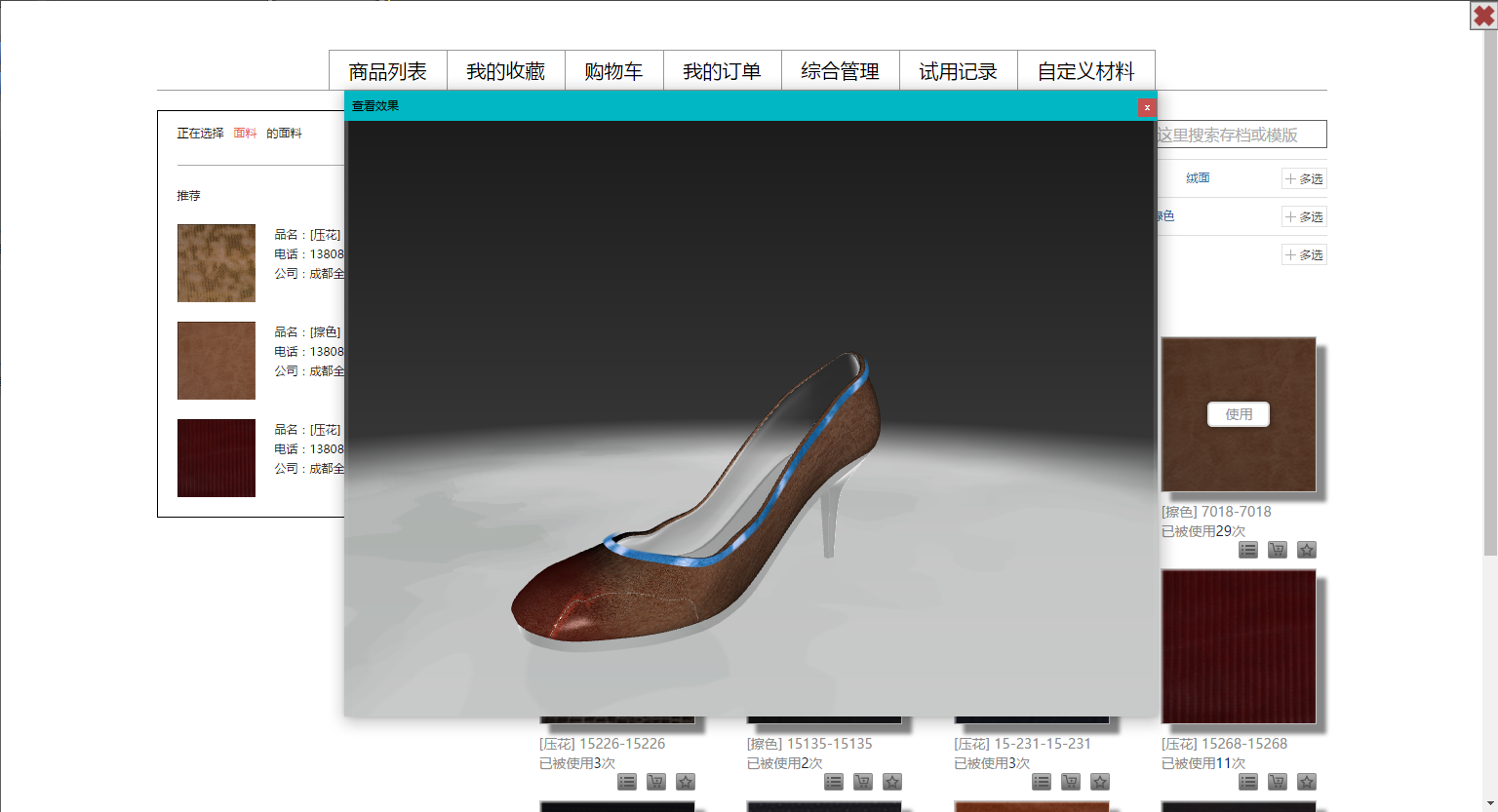
Task: Close the 查看效果 preview dialog
Action: point(1147,107)
